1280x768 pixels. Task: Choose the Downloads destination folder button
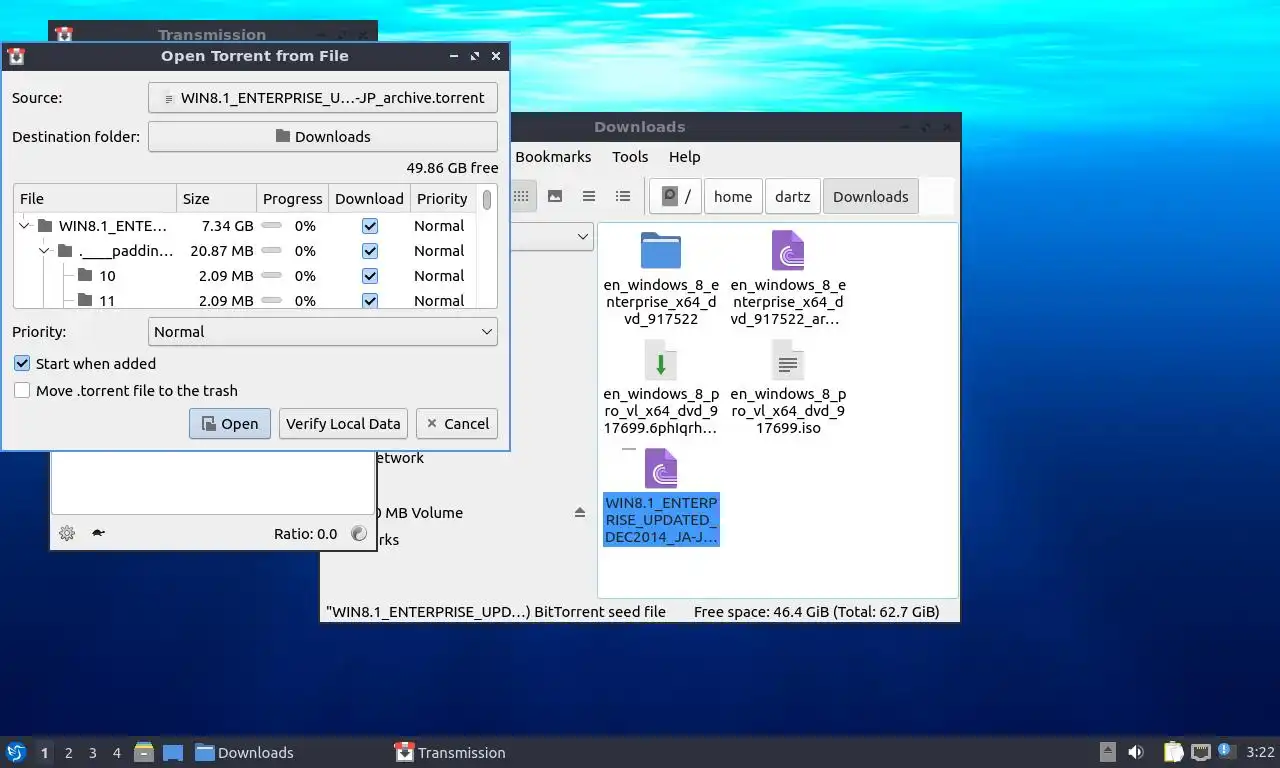(323, 136)
